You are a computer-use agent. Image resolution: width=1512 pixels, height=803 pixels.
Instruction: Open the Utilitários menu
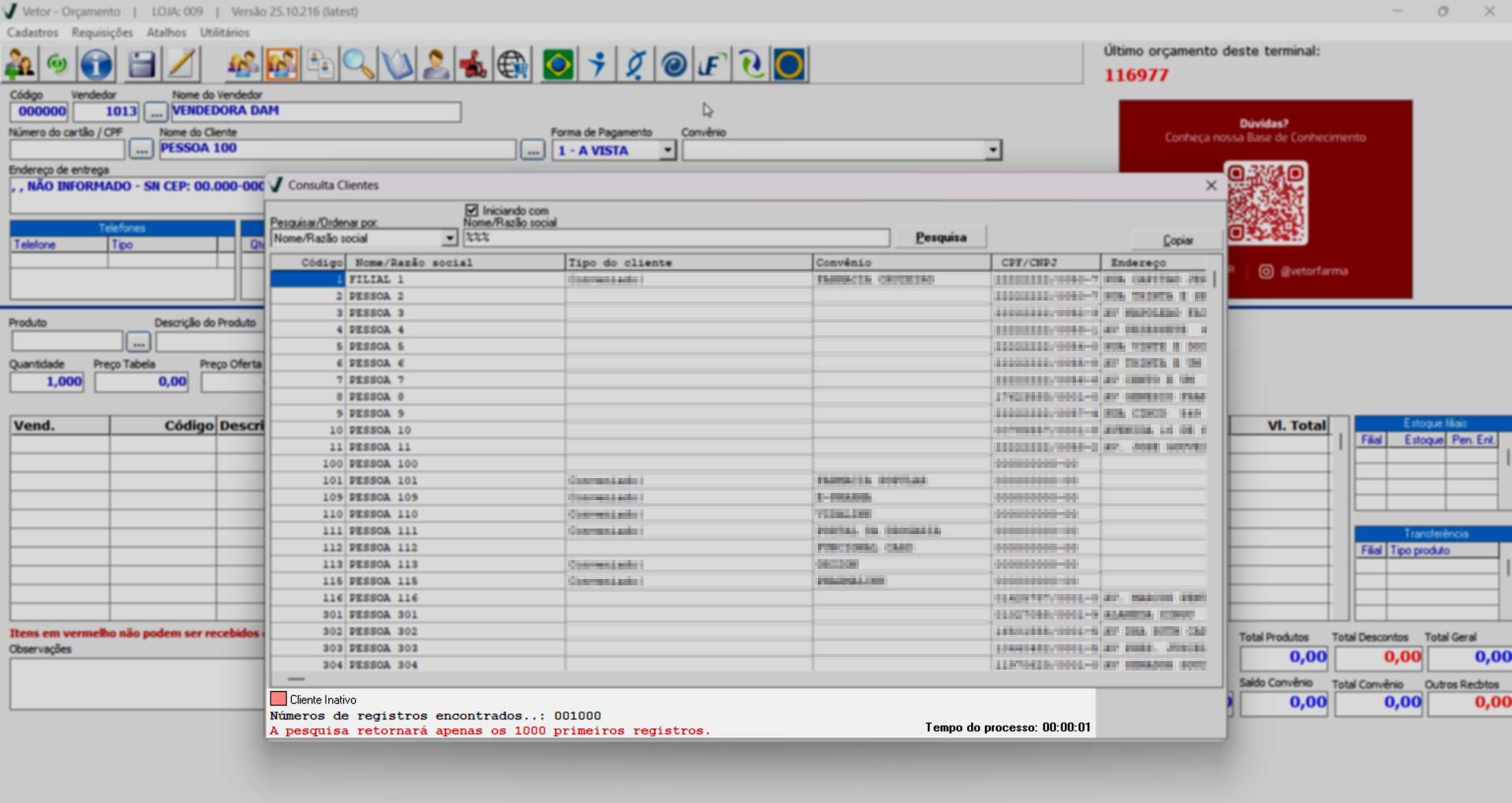[224, 32]
